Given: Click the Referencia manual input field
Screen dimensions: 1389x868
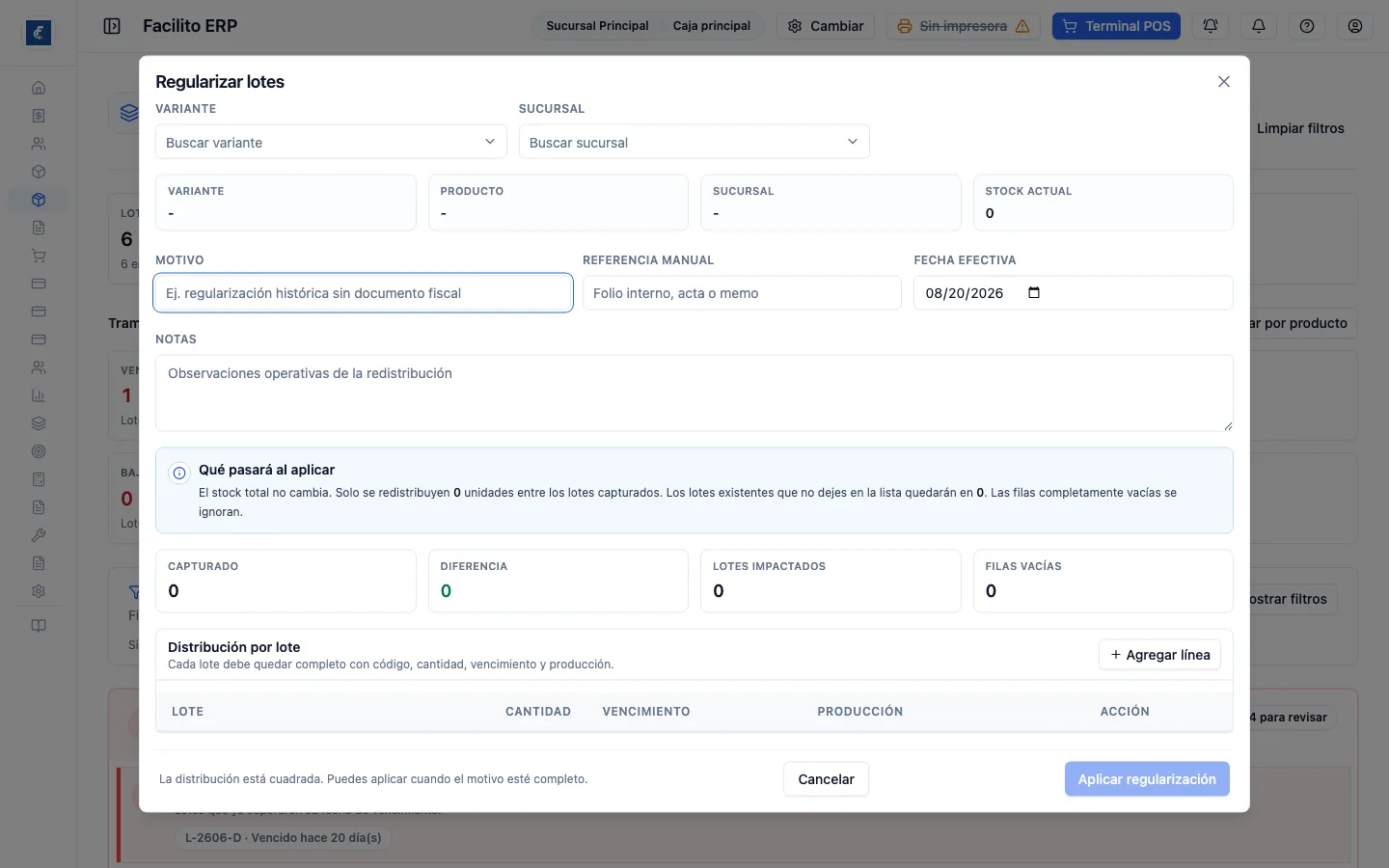Looking at the screenshot, I should click(742, 293).
